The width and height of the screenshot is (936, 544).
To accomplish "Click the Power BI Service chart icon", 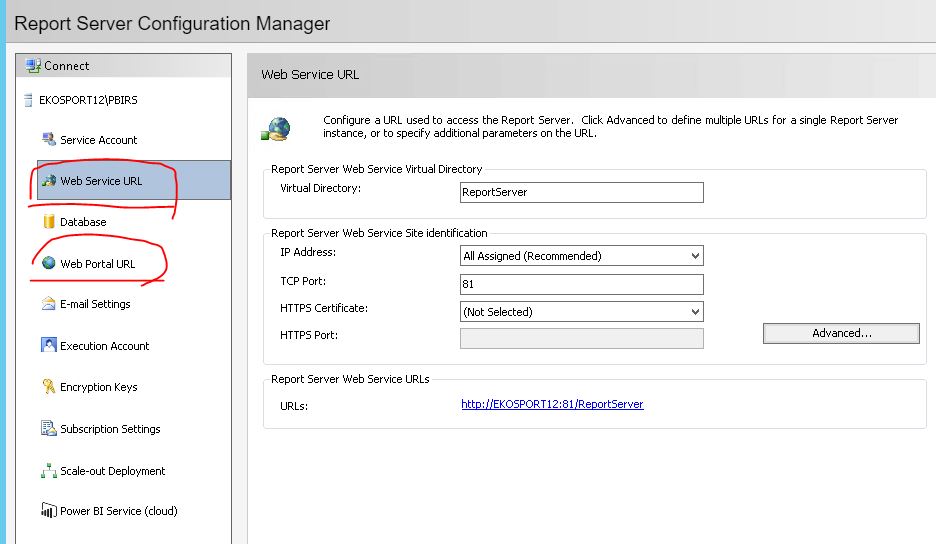I will click(48, 511).
